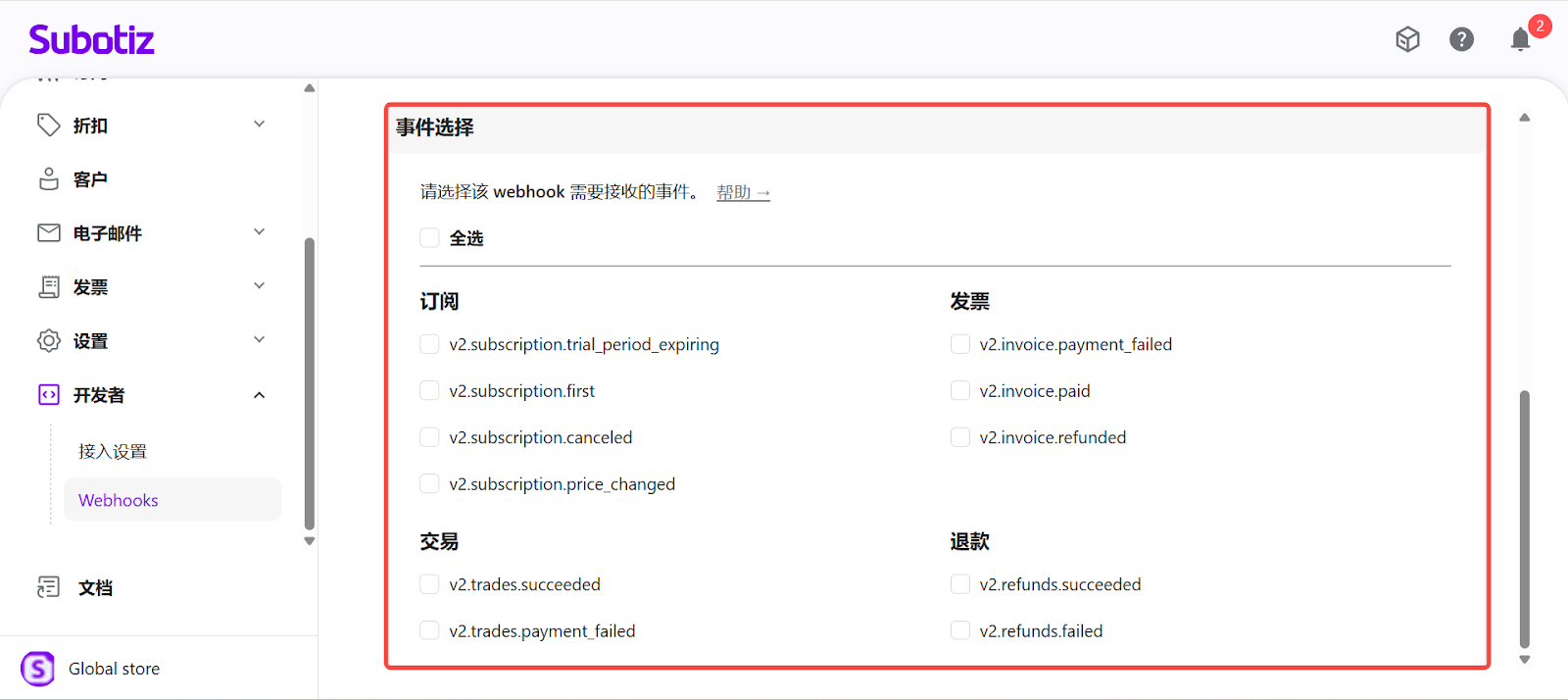1568x700 pixels.
Task: Expand the 发票 sidebar menu chevron
Action: click(260, 286)
